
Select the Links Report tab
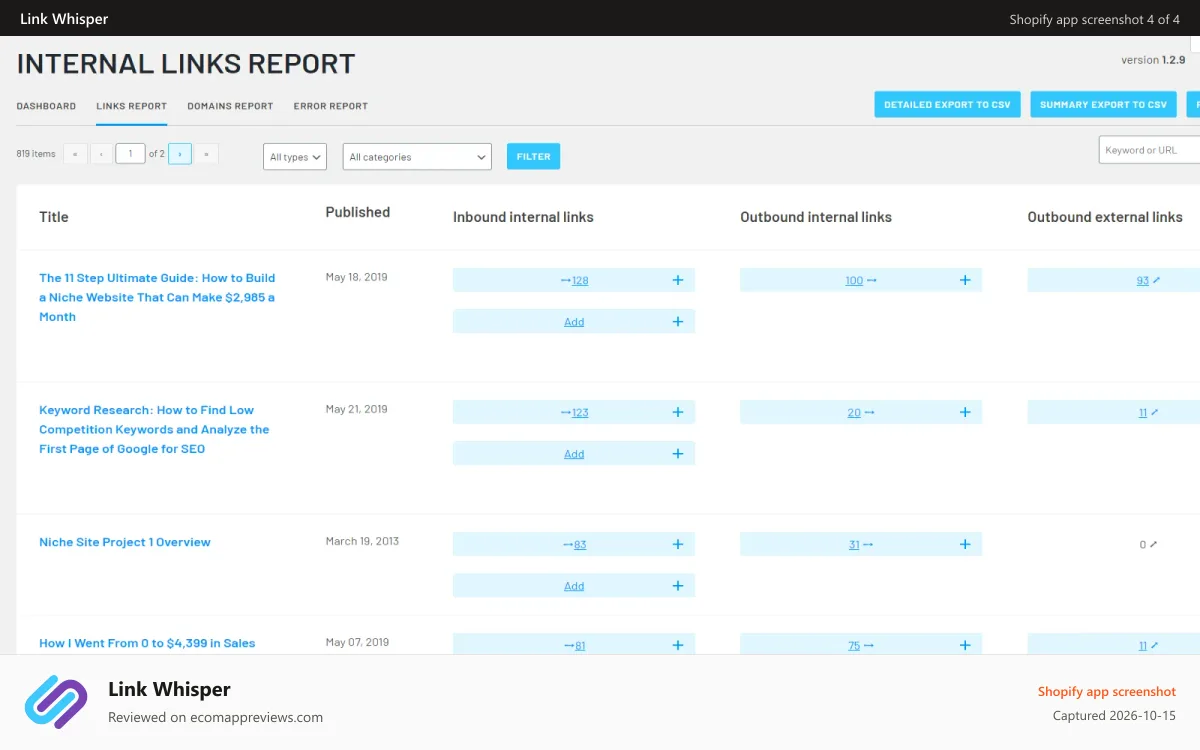tap(131, 106)
